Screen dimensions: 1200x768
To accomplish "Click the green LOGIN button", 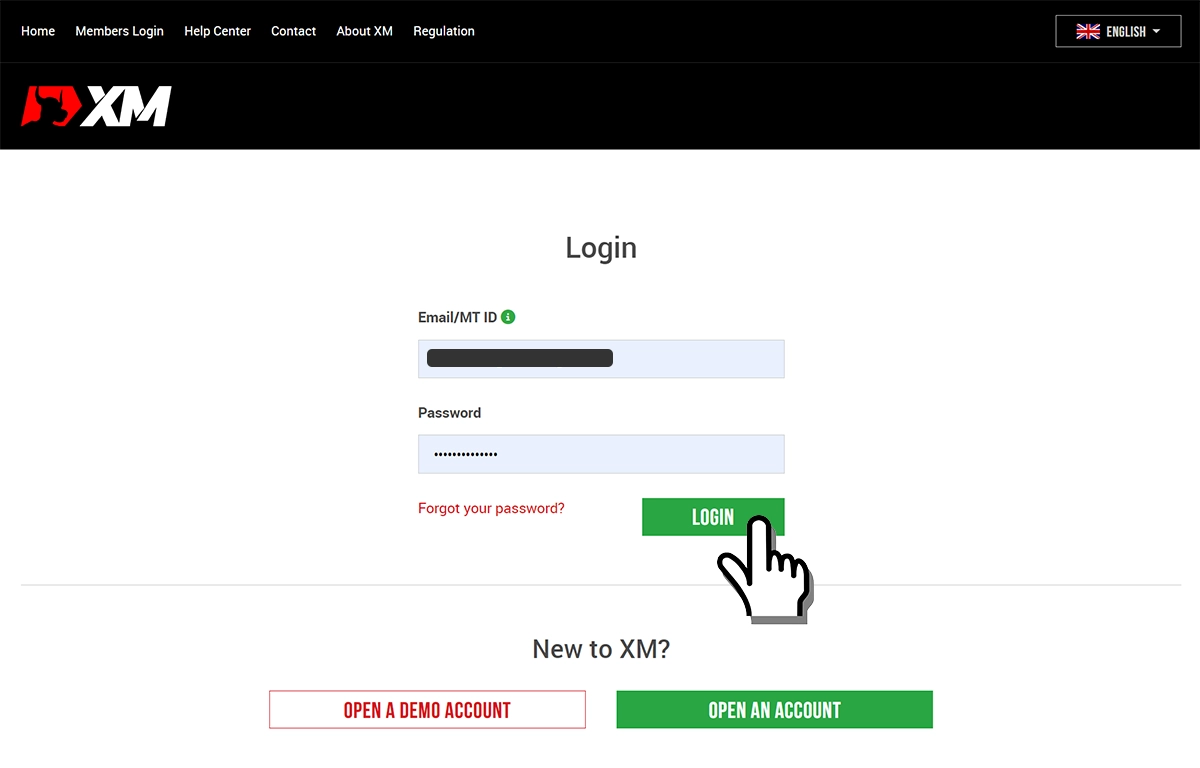I will click(x=713, y=517).
